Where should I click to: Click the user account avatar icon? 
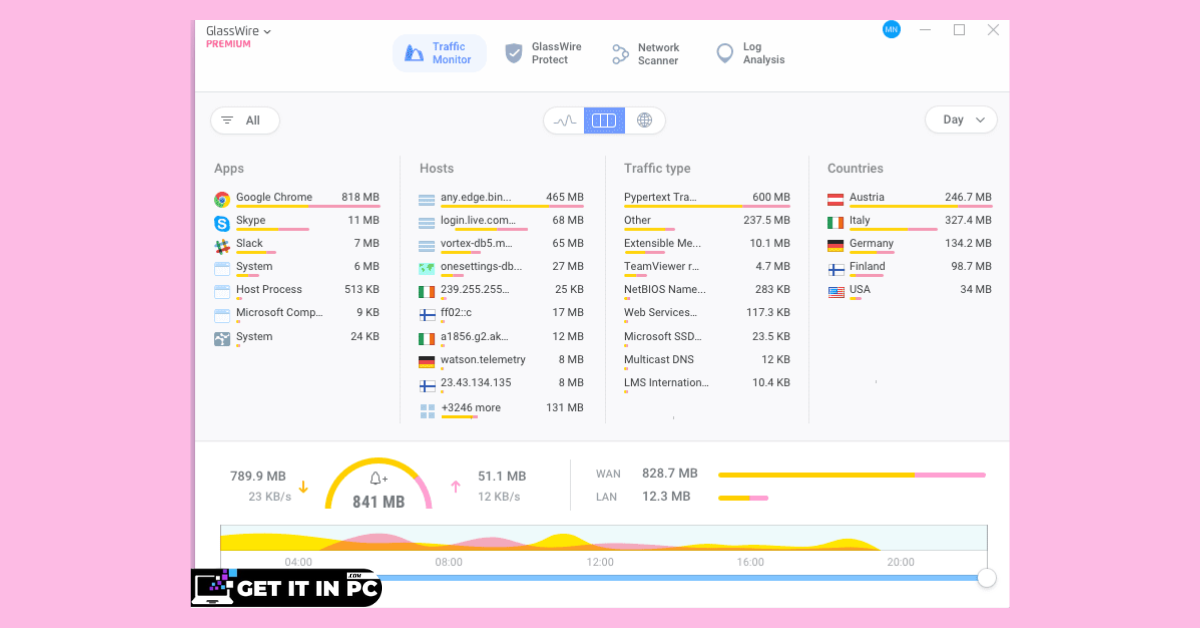tap(891, 30)
